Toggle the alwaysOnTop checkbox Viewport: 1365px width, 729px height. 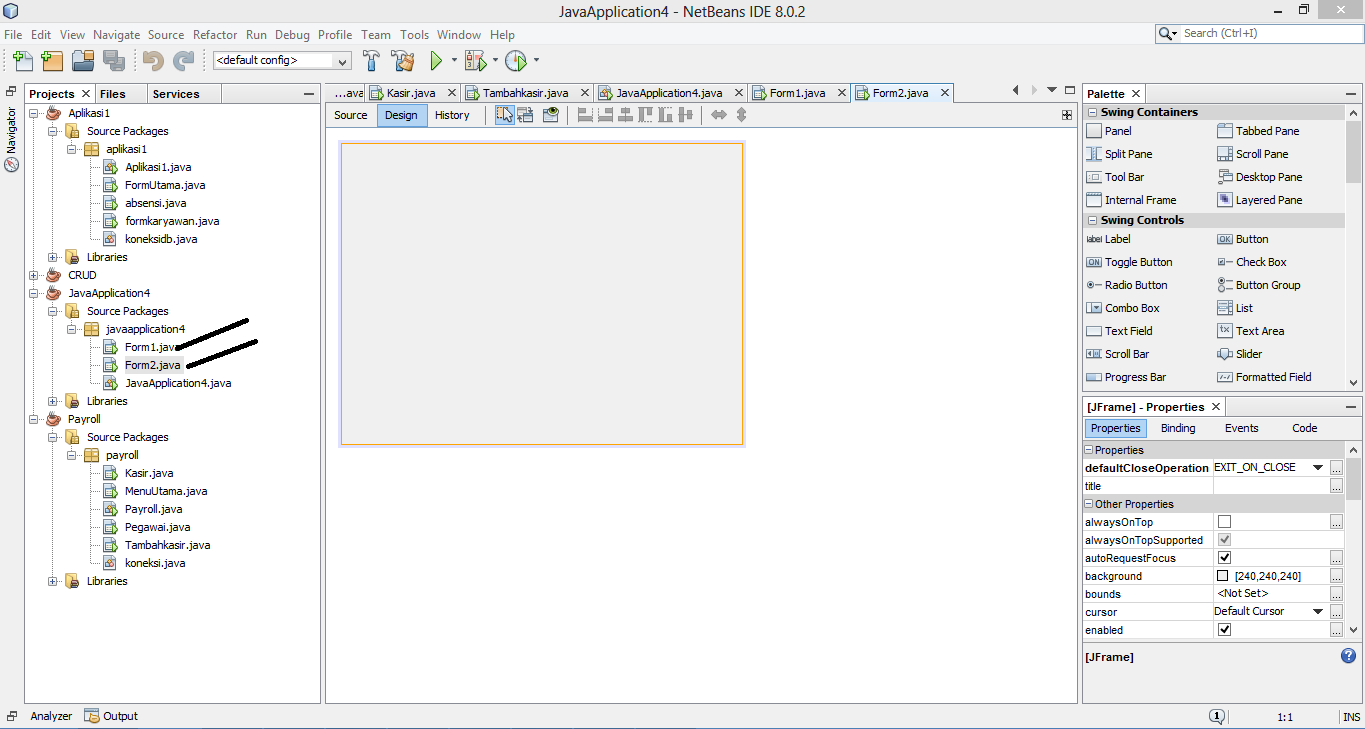pos(1224,522)
